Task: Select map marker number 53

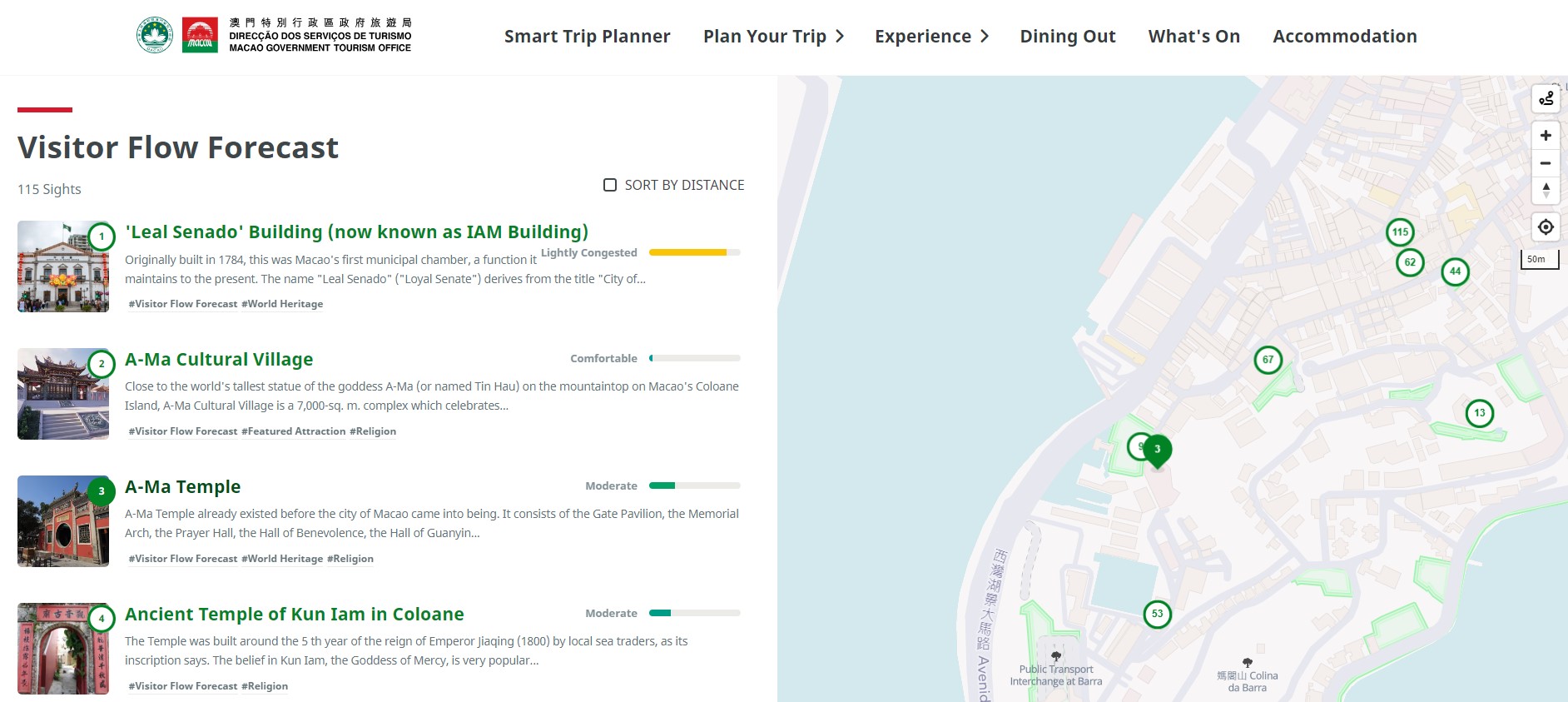Action: (x=1158, y=615)
